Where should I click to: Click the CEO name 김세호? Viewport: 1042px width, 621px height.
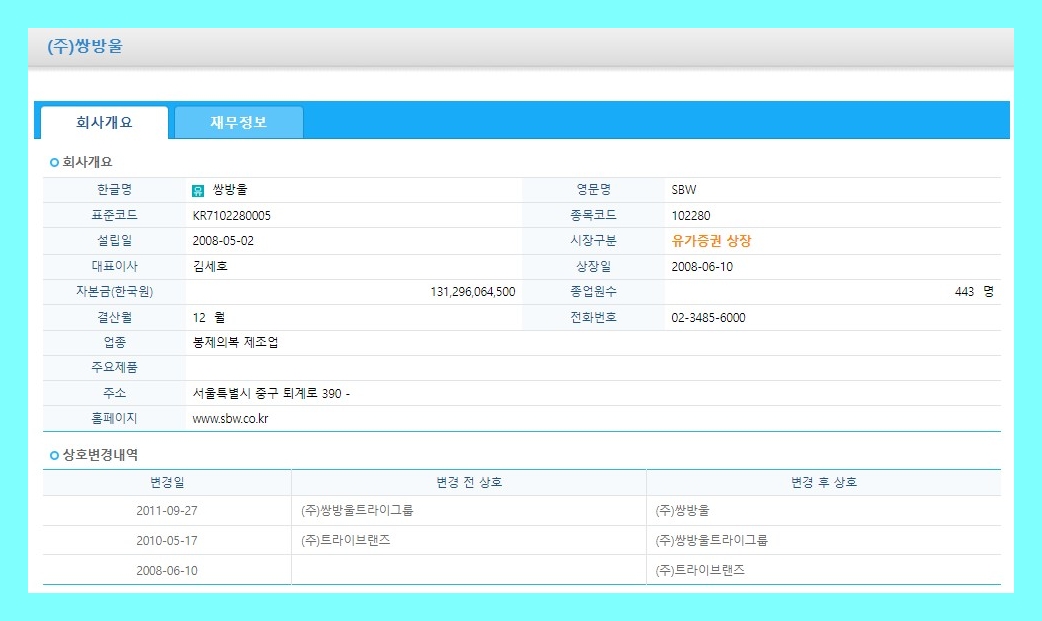tap(210, 266)
